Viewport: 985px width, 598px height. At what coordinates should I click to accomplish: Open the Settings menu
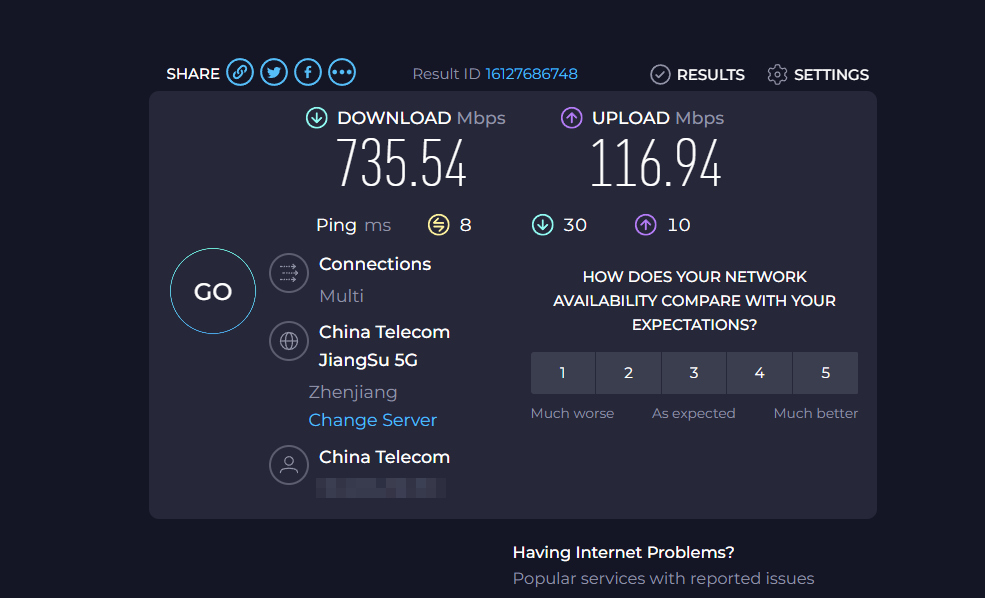coord(818,75)
